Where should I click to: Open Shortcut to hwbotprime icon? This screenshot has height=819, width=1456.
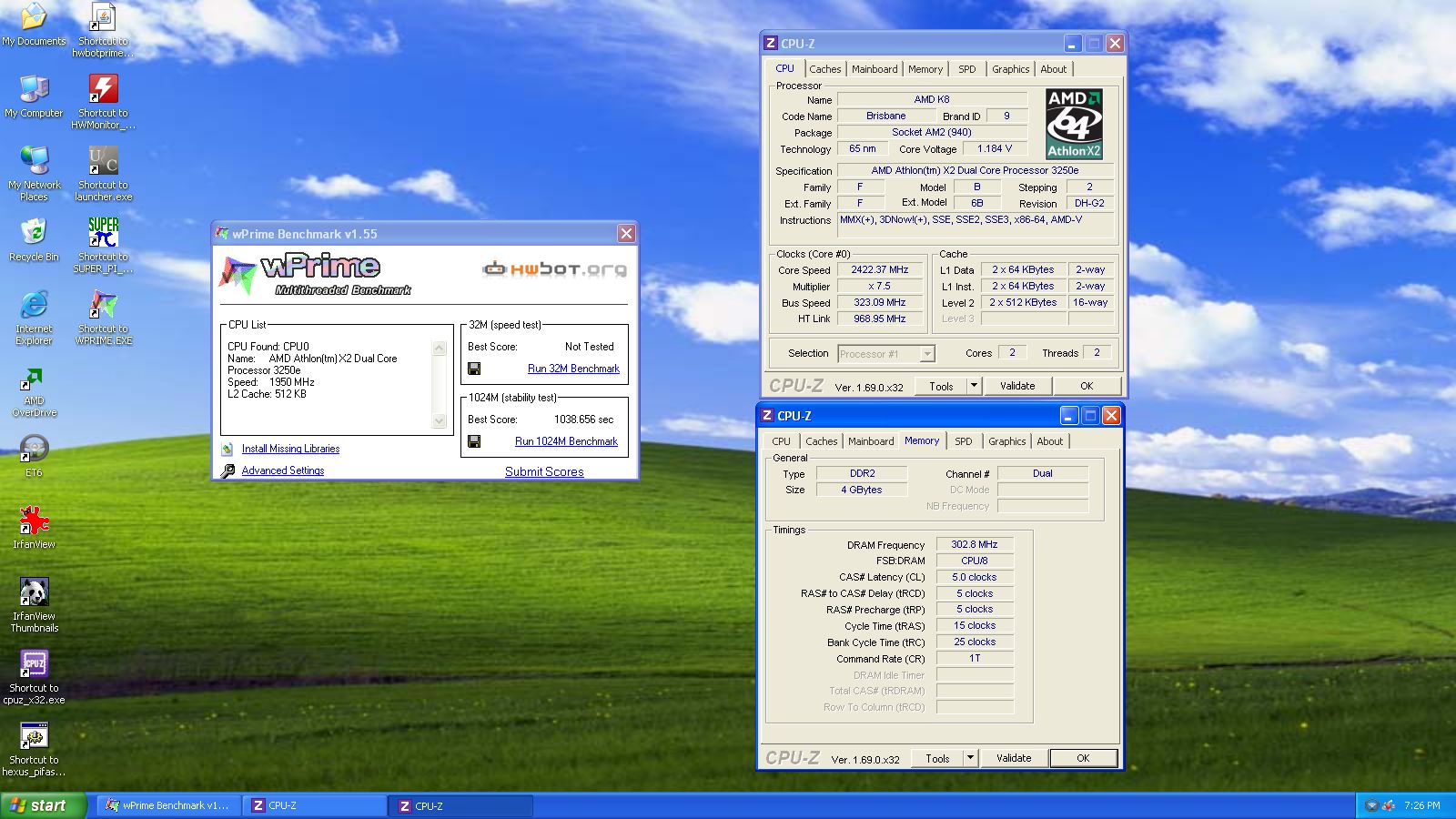point(103,30)
